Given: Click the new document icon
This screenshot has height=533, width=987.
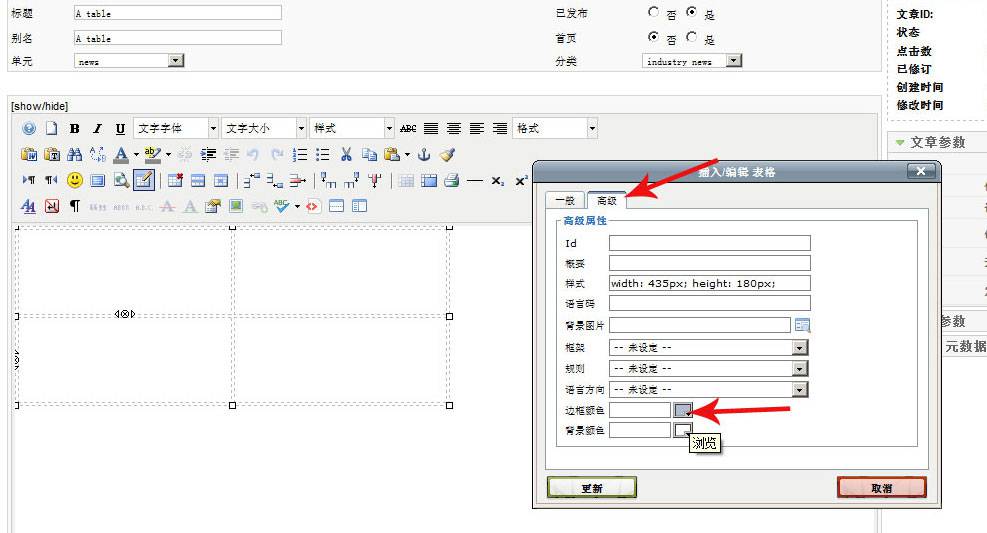Looking at the screenshot, I should pos(52,128).
